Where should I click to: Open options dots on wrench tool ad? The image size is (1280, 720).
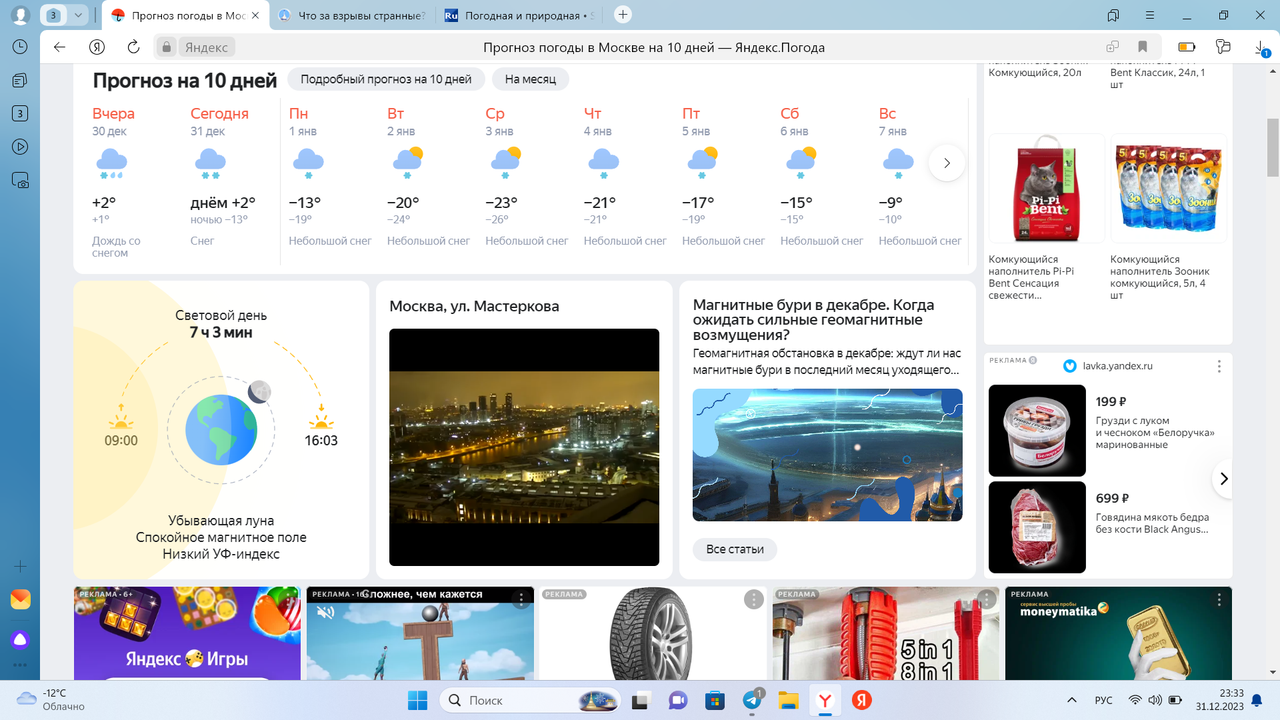point(986,599)
